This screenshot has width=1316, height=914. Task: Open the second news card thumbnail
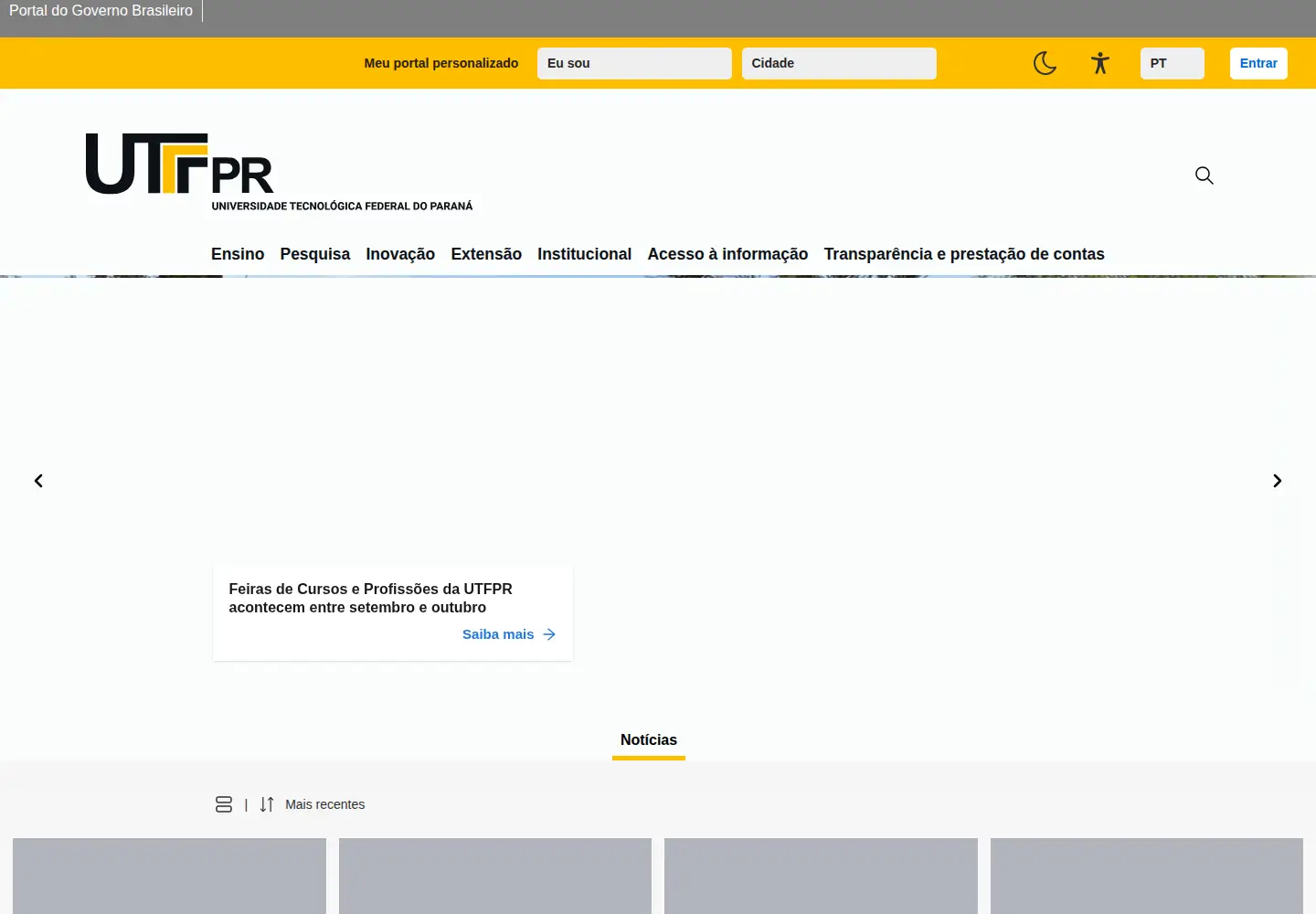click(495, 876)
